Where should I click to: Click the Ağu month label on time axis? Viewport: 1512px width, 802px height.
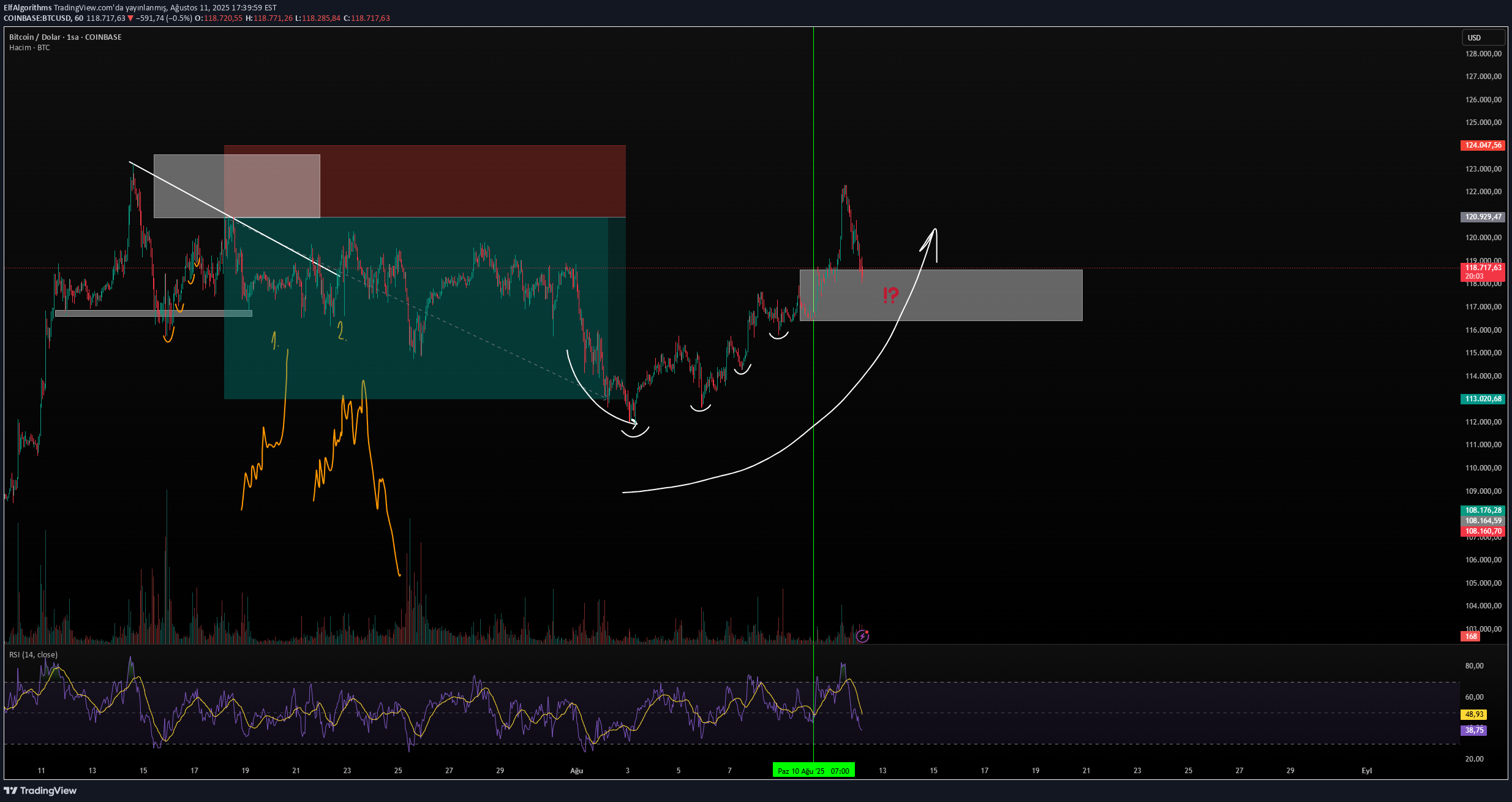[576, 771]
